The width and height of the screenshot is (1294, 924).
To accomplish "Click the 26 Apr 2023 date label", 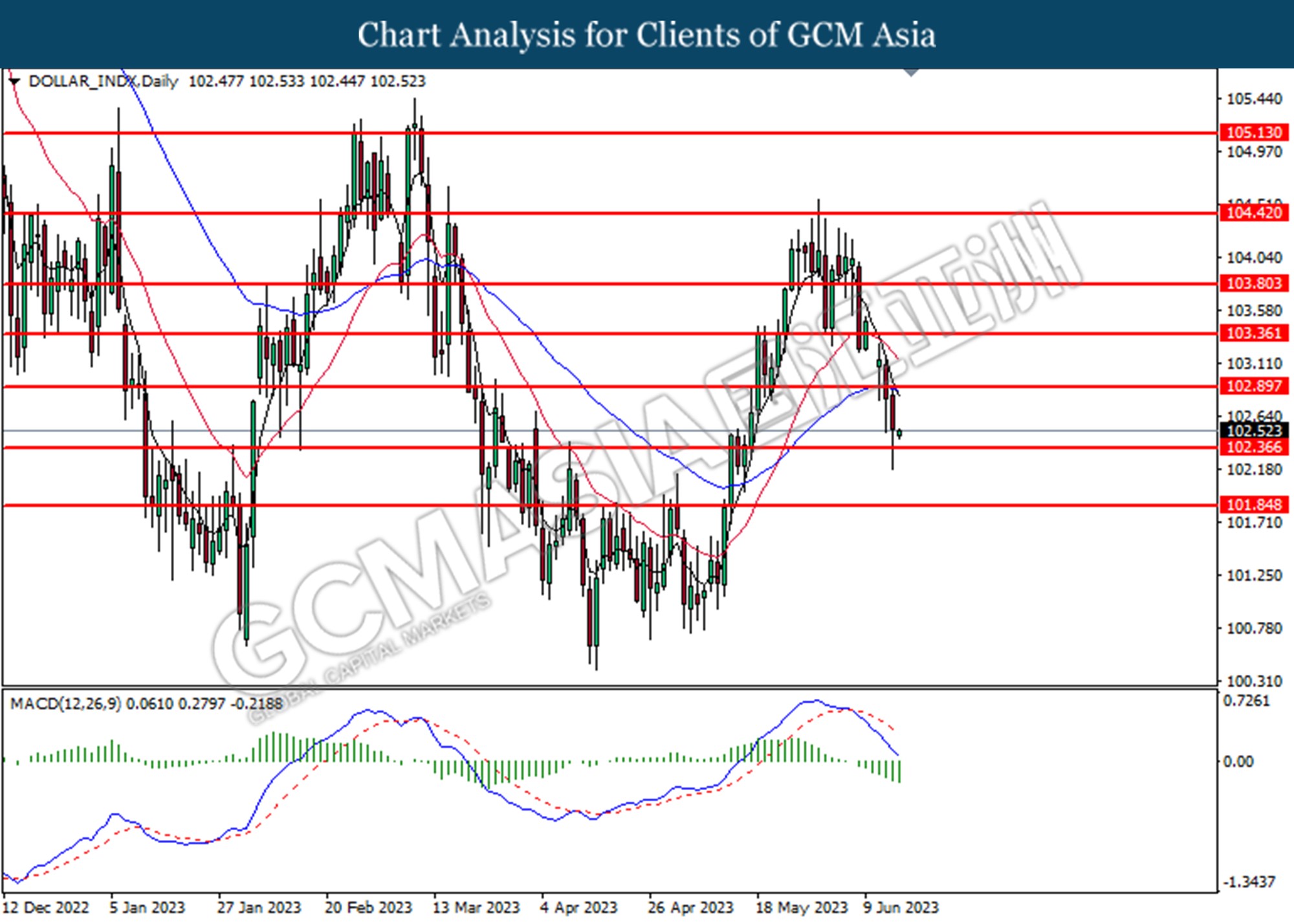I will (690, 907).
